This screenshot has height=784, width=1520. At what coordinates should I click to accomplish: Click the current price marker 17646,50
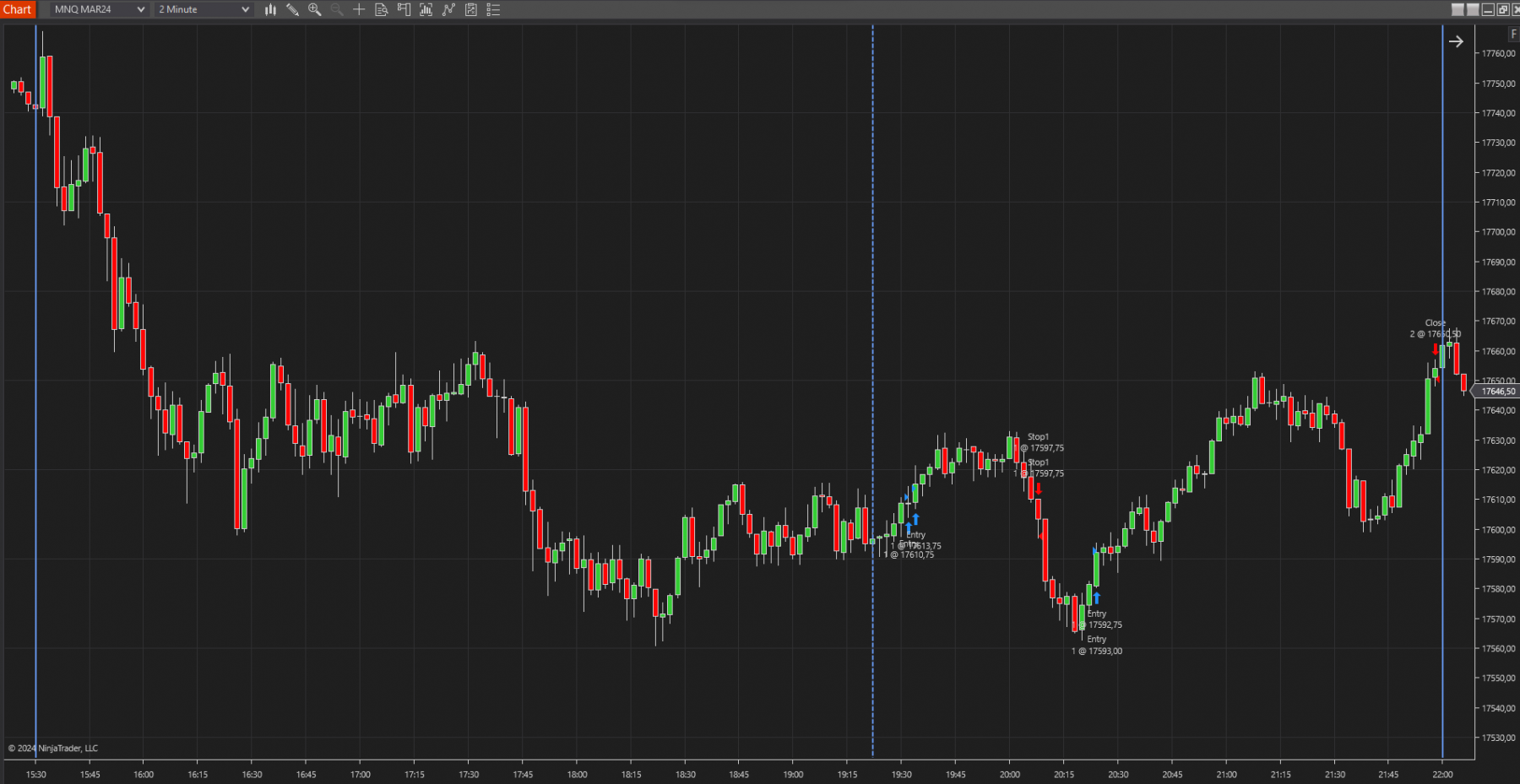pos(1496,392)
